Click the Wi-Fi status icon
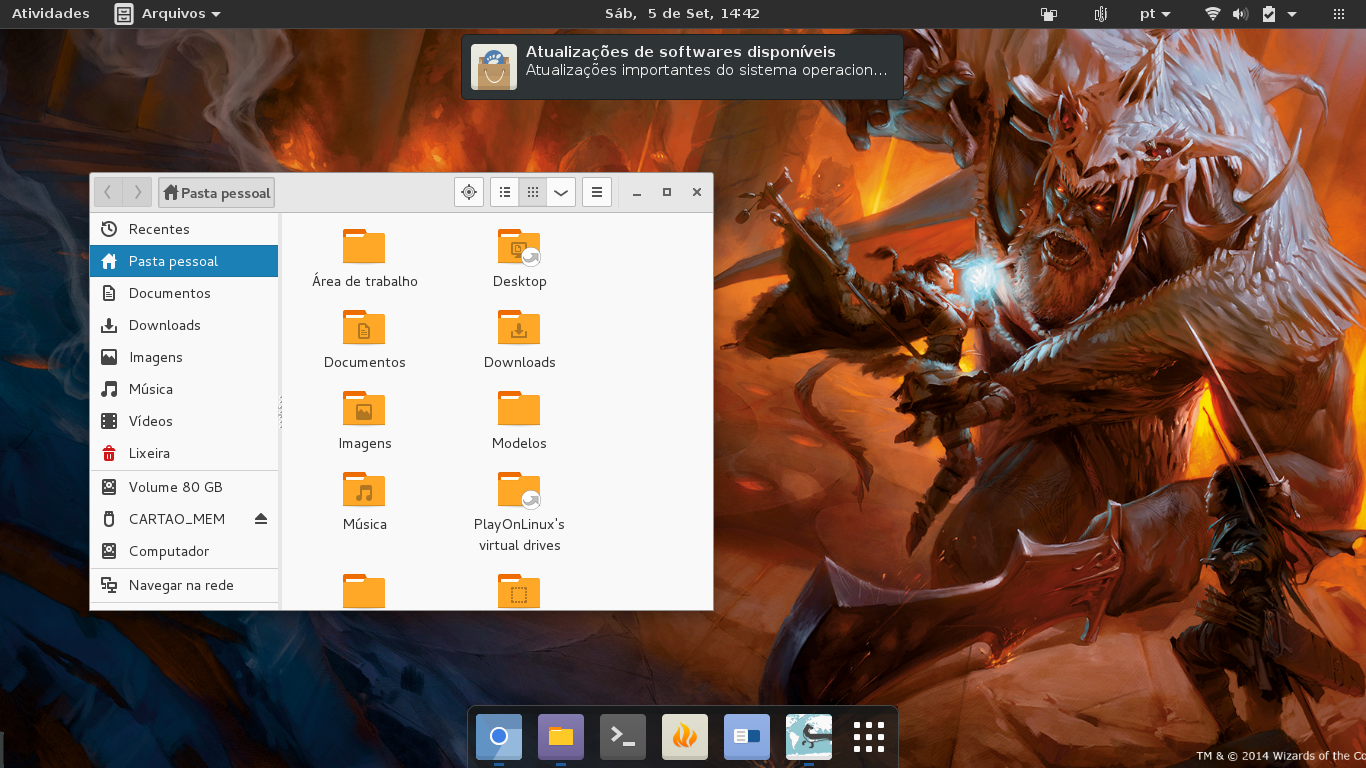This screenshot has height=768, width=1366. (x=1213, y=14)
